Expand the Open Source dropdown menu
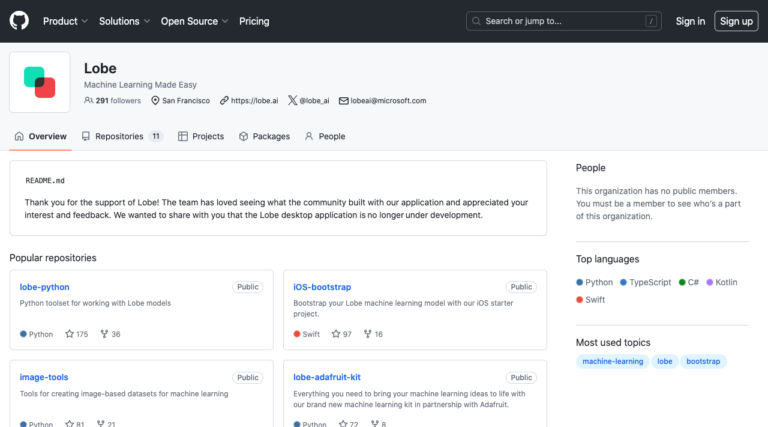The width and height of the screenshot is (768, 427). click(194, 21)
